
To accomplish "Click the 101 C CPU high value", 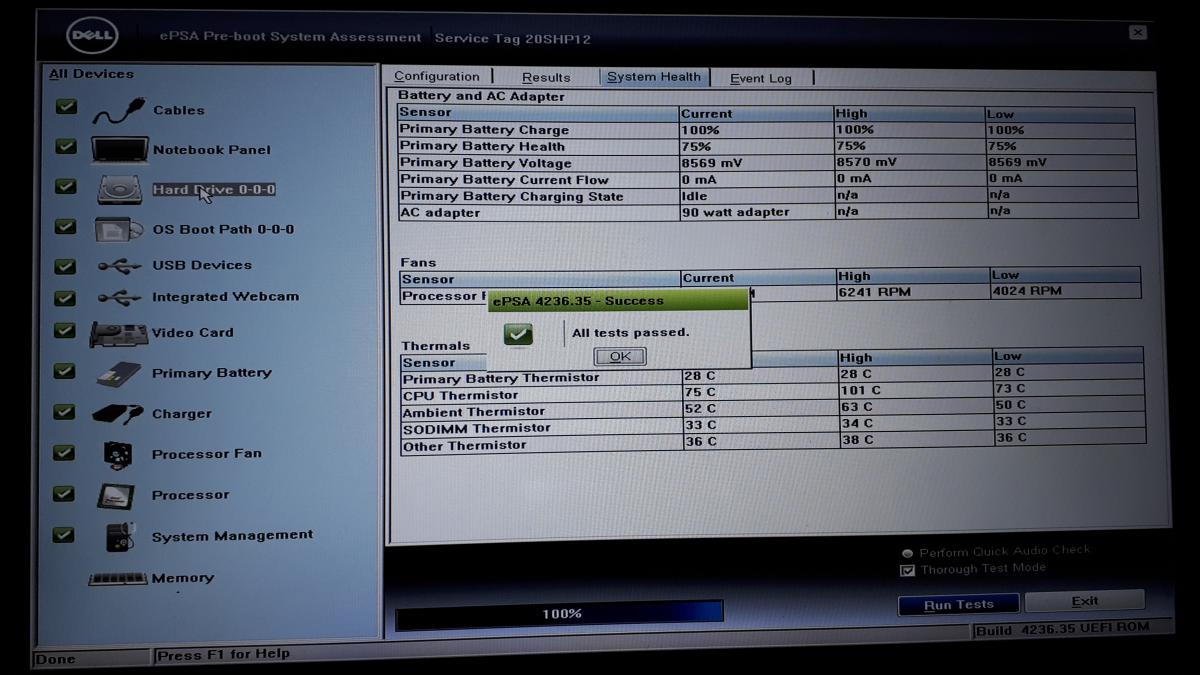I will [x=861, y=390].
